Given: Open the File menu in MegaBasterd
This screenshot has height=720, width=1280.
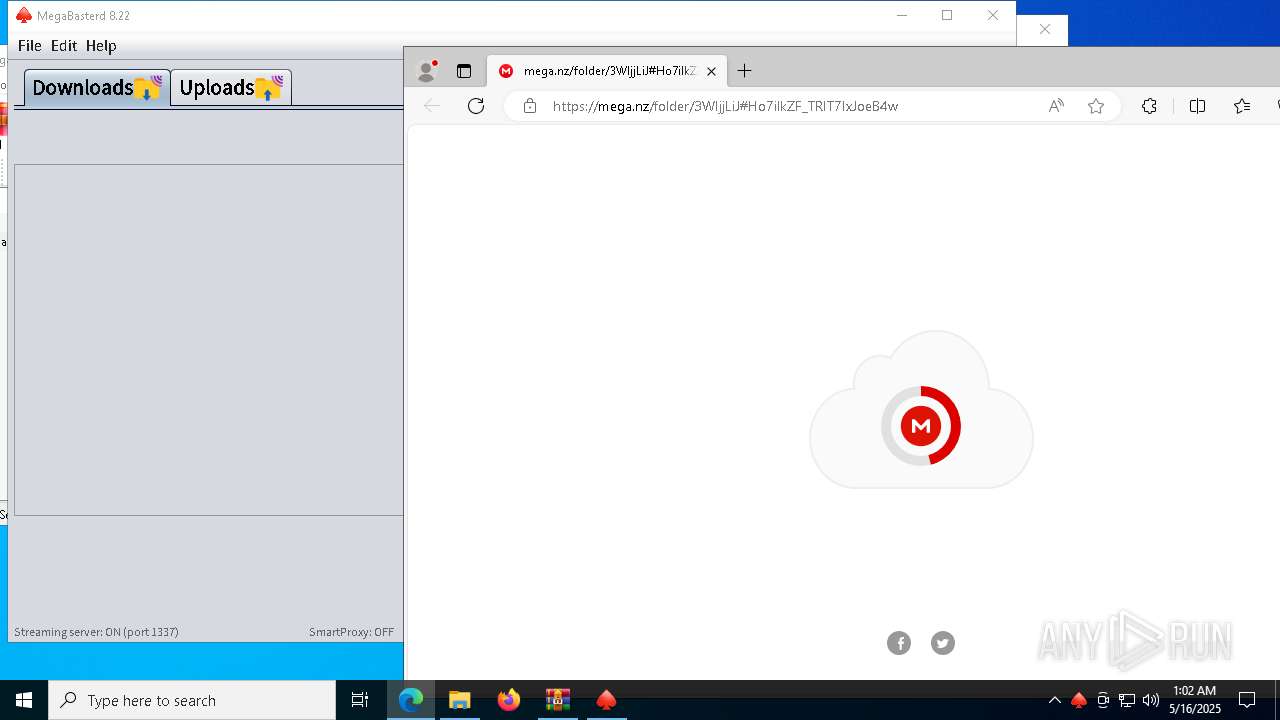Looking at the screenshot, I should 29,46.
